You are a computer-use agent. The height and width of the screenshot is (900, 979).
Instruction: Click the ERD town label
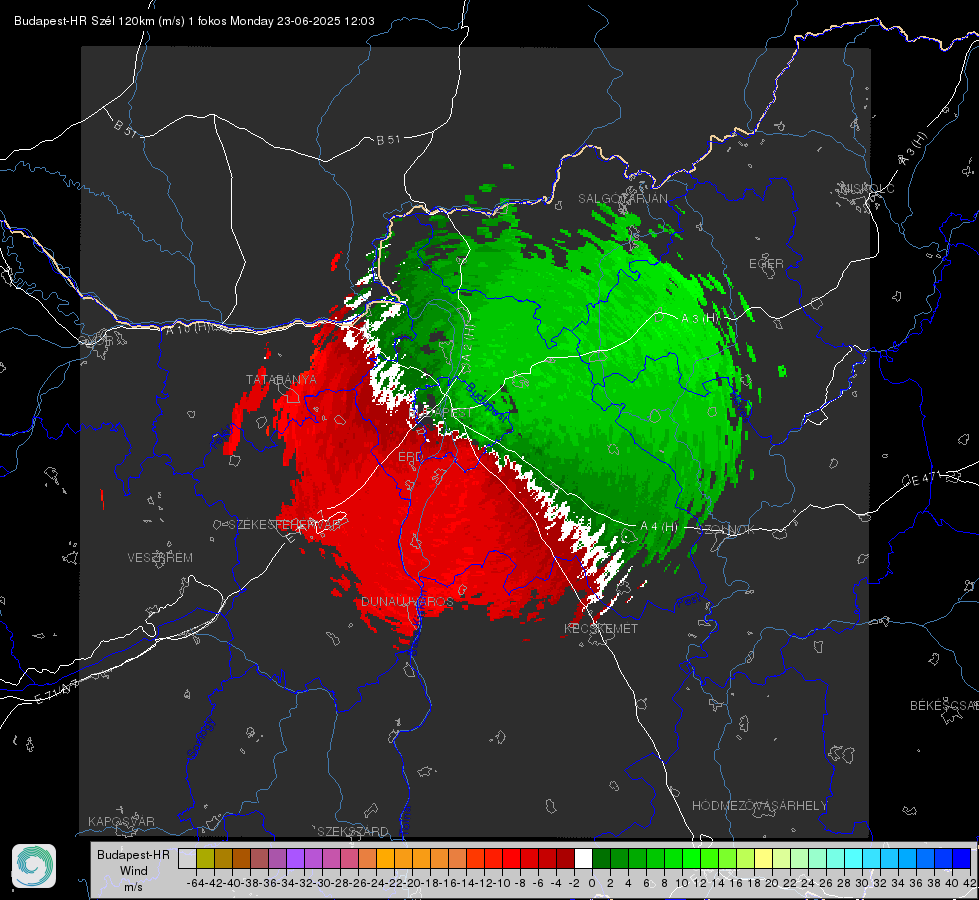[x=410, y=457]
